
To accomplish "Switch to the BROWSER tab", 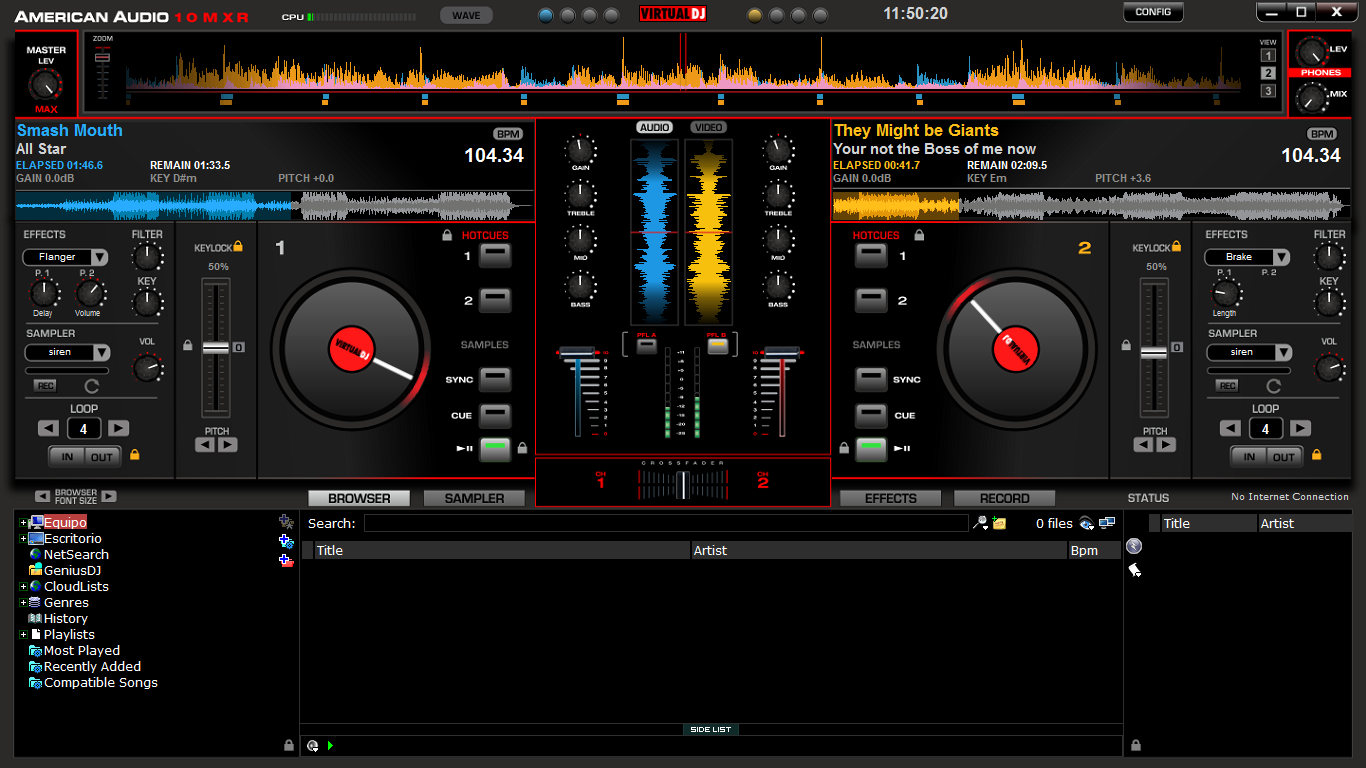I will pos(359,498).
